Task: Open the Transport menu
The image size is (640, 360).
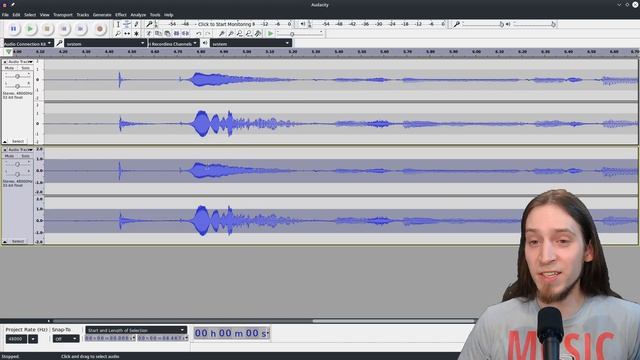Action: (63, 15)
